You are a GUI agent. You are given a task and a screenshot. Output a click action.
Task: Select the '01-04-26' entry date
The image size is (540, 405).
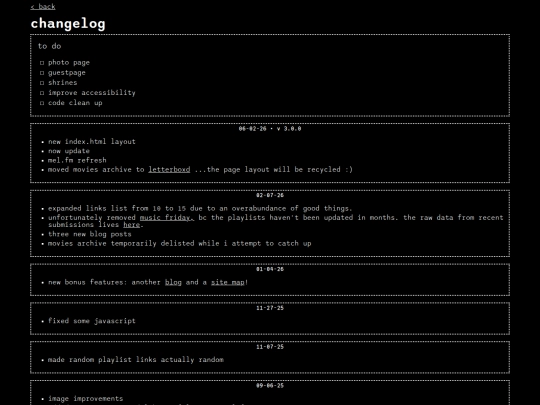coord(270,269)
